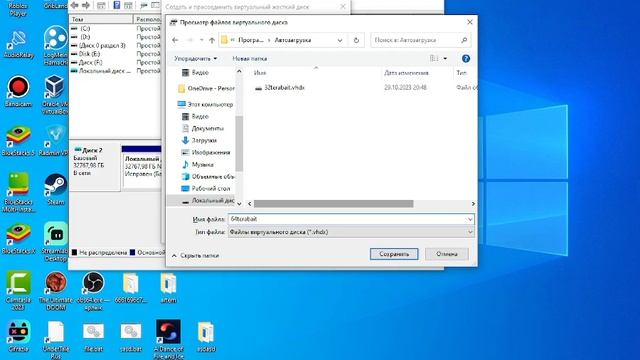Click the Имя файла text field
The image size is (640, 360).
[x=347, y=219]
